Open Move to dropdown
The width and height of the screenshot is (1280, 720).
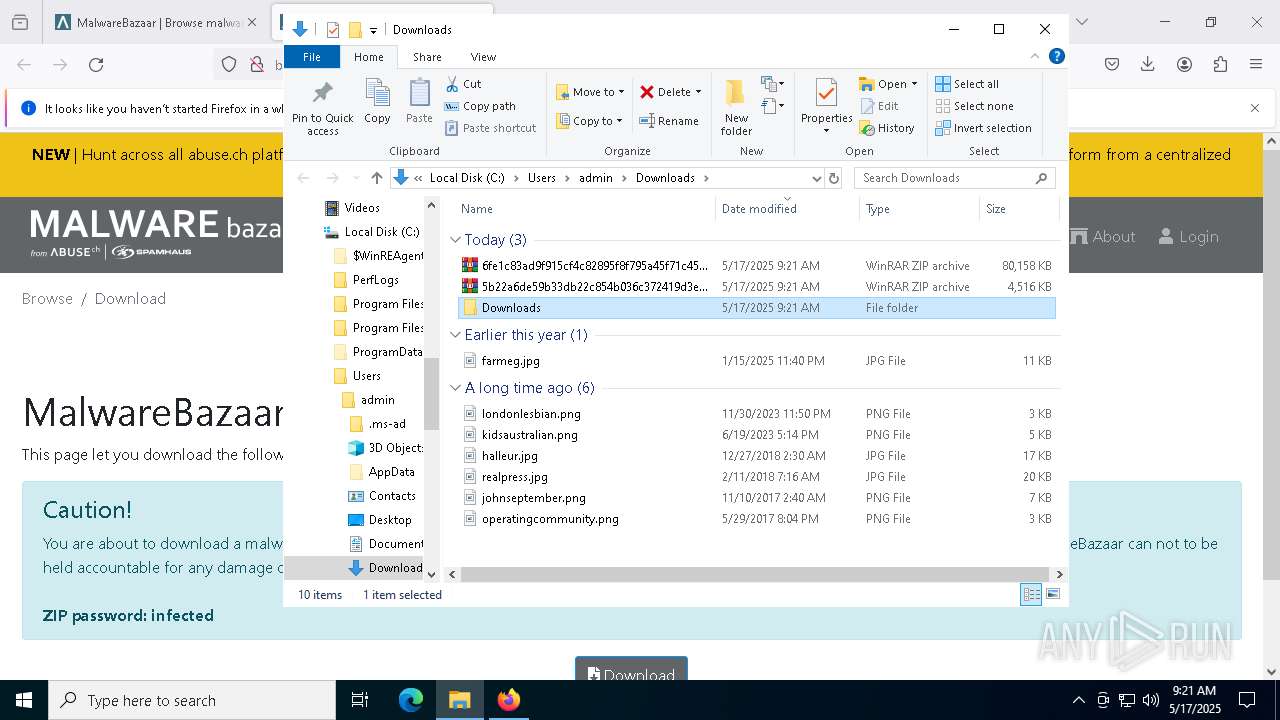pos(590,92)
